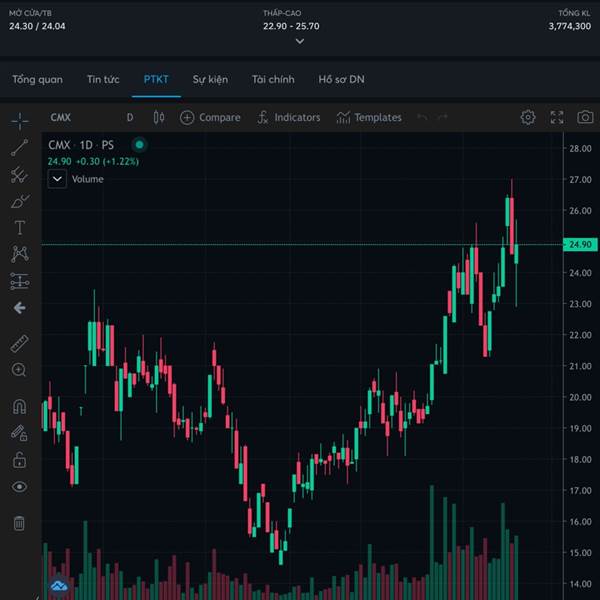This screenshot has height=600, width=600.
Task: Switch to the Tổng quan tab
Action: click(x=38, y=80)
